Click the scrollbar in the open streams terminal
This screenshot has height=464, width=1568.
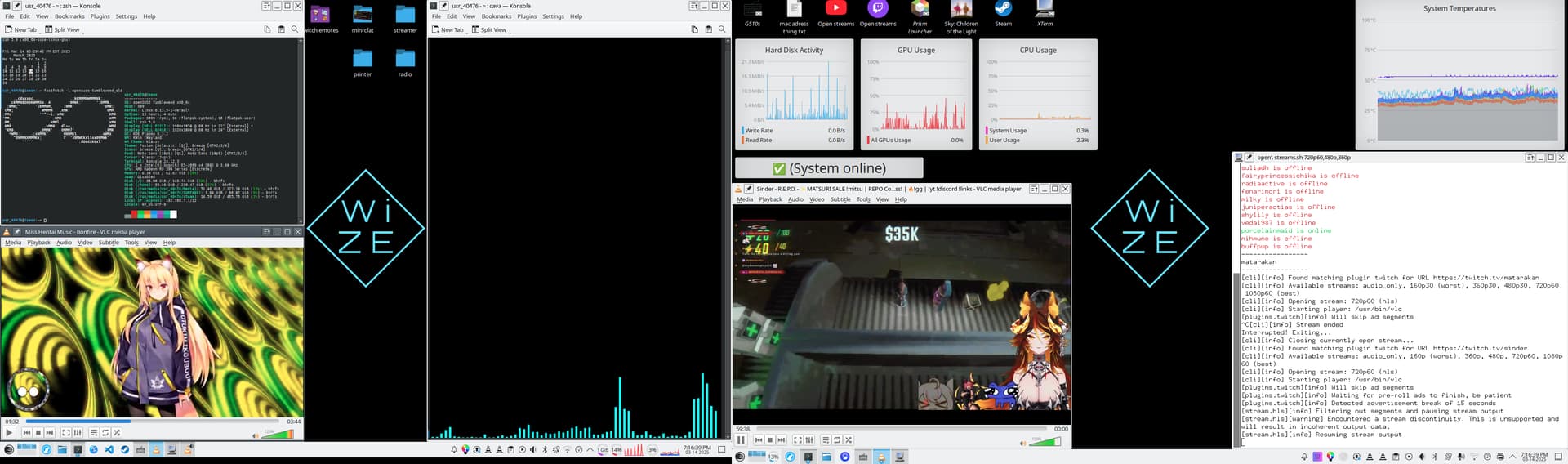point(1236,359)
